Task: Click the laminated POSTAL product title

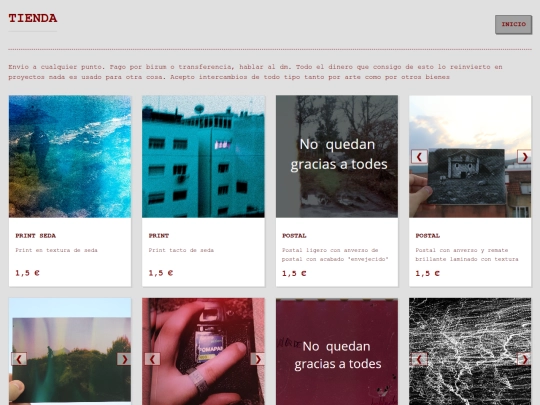Action: coord(427,236)
